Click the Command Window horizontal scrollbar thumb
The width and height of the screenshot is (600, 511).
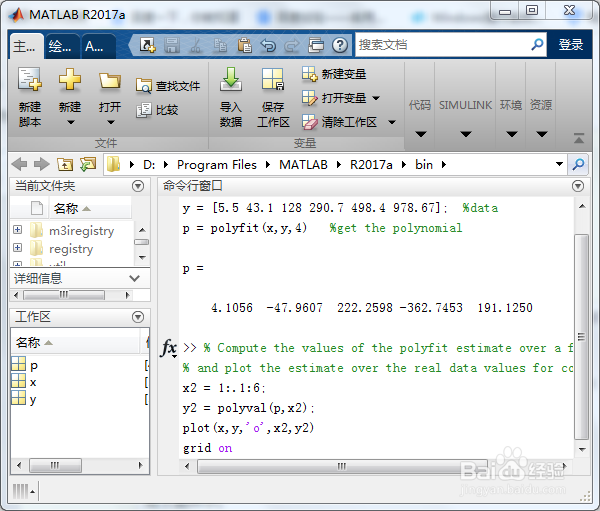coord(342,466)
